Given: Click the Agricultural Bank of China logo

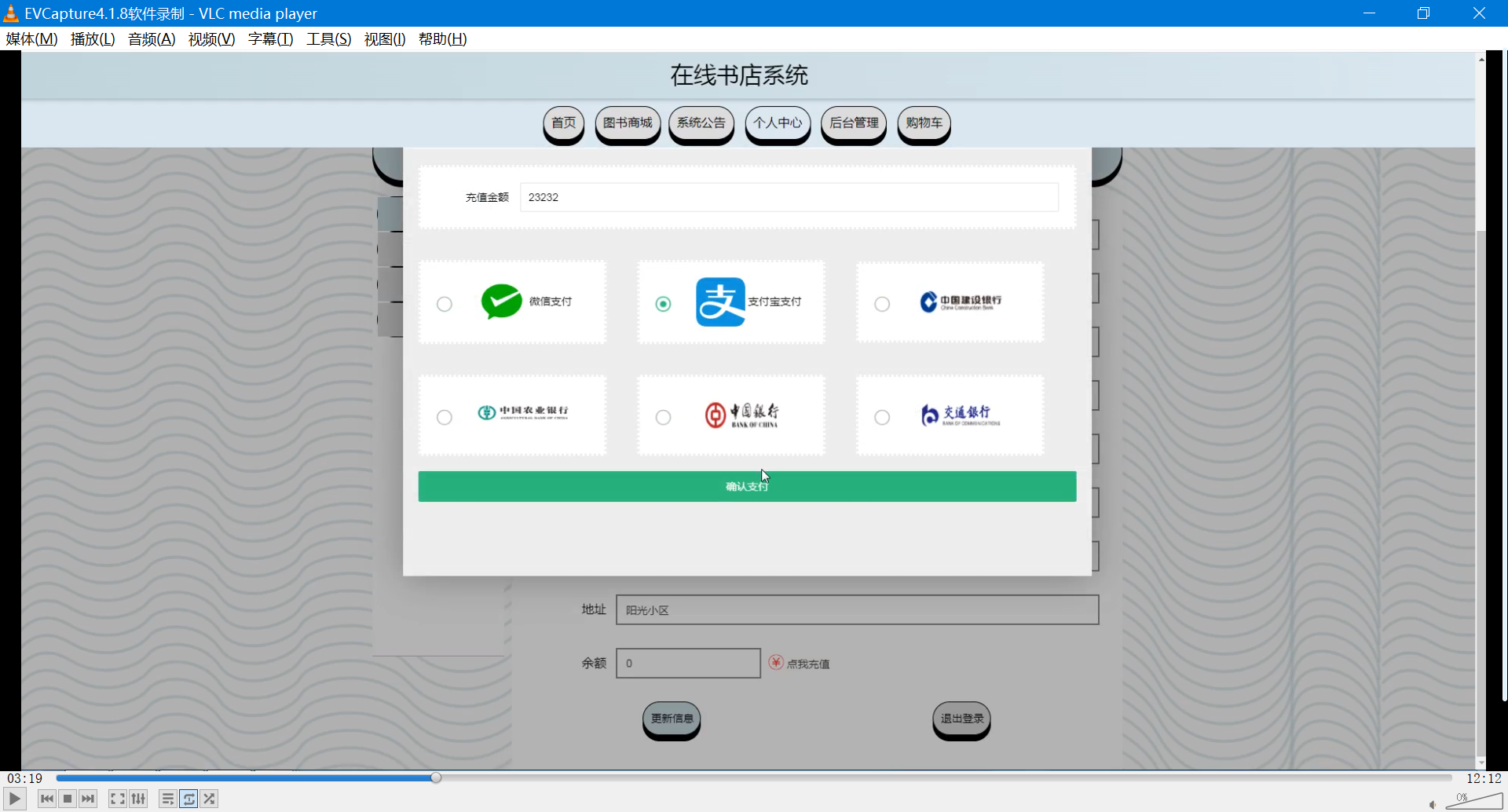Looking at the screenshot, I should (x=523, y=412).
